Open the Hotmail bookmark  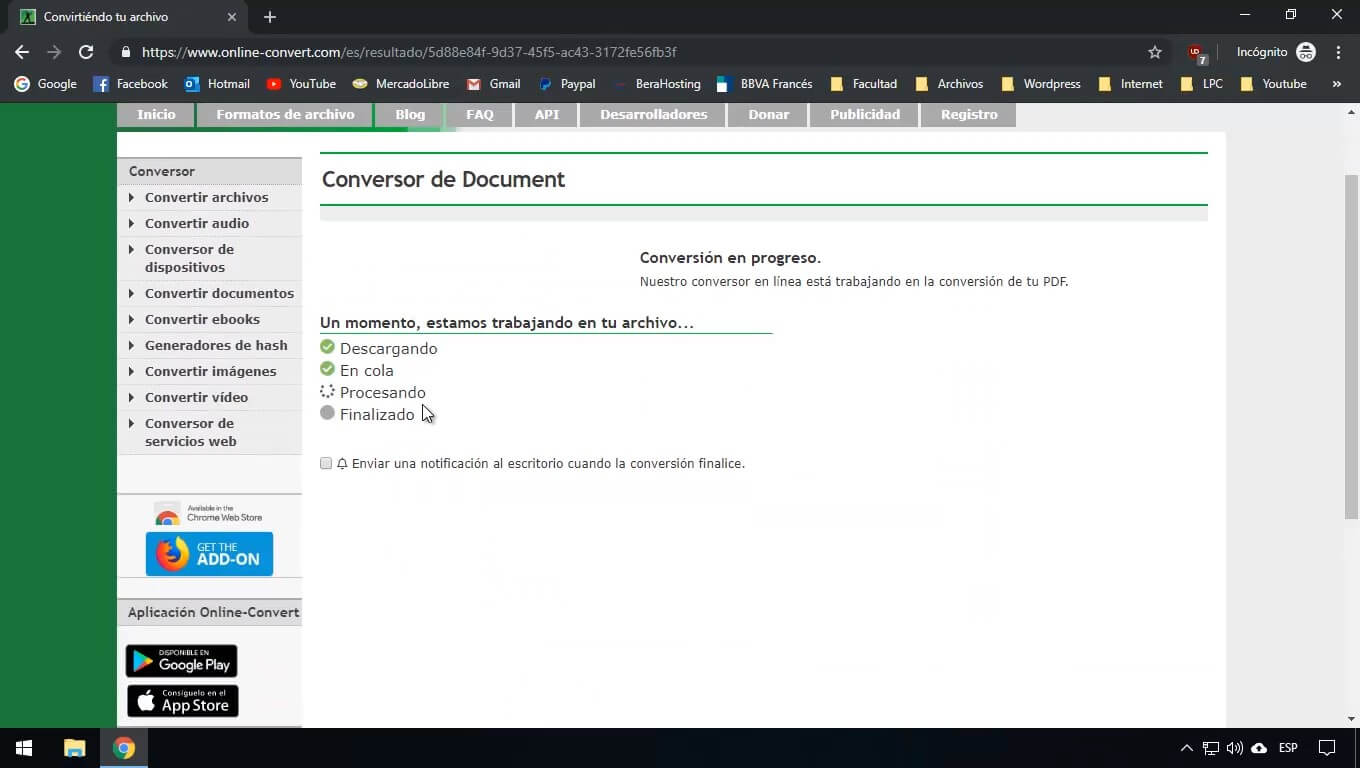coord(217,84)
